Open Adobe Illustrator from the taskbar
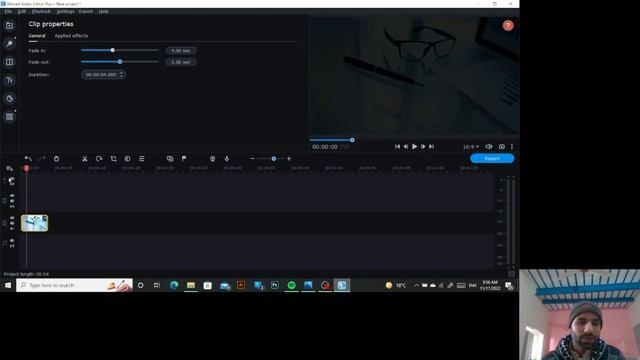640x360 pixels. tap(241, 285)
